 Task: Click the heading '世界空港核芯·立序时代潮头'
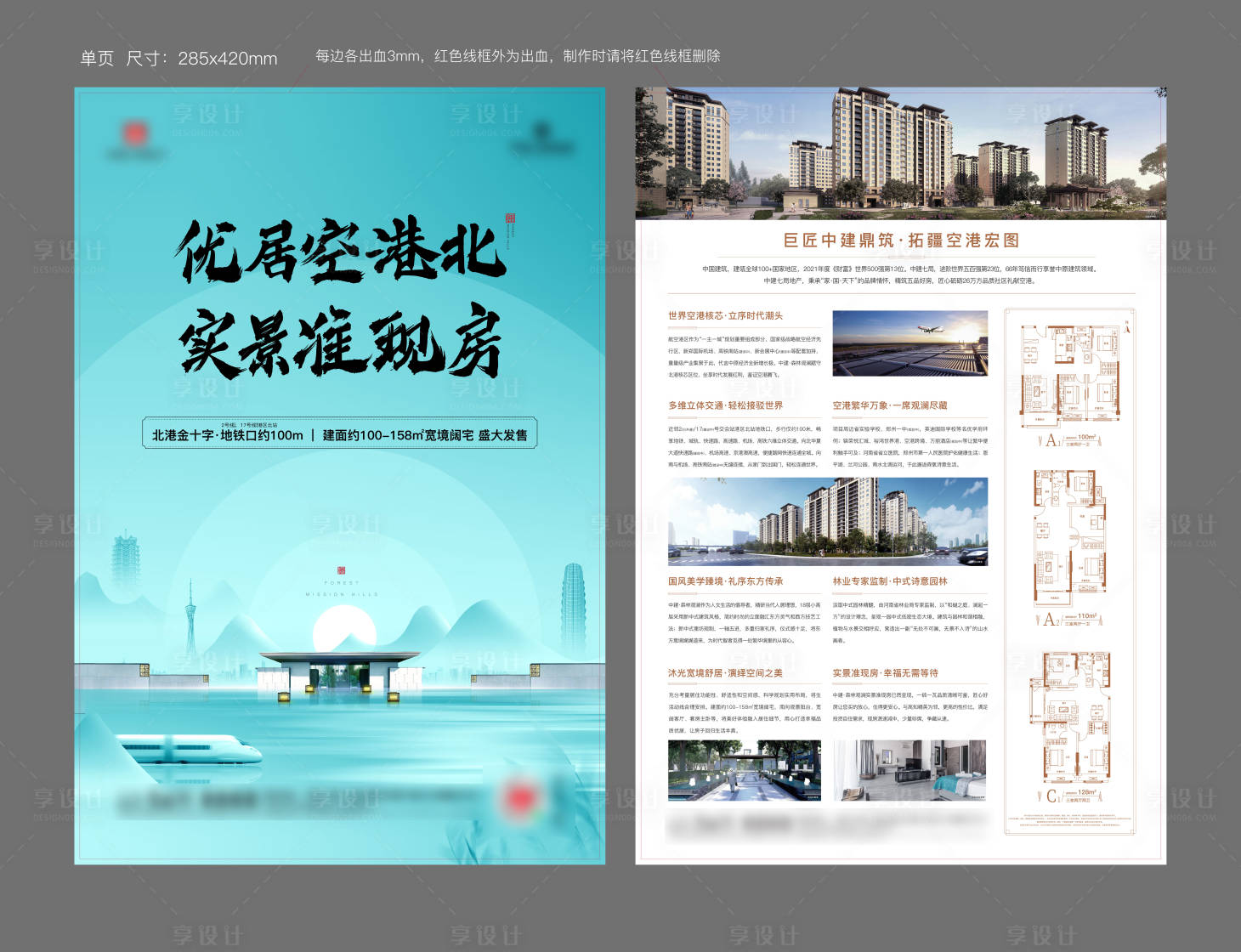coord(725,315)
